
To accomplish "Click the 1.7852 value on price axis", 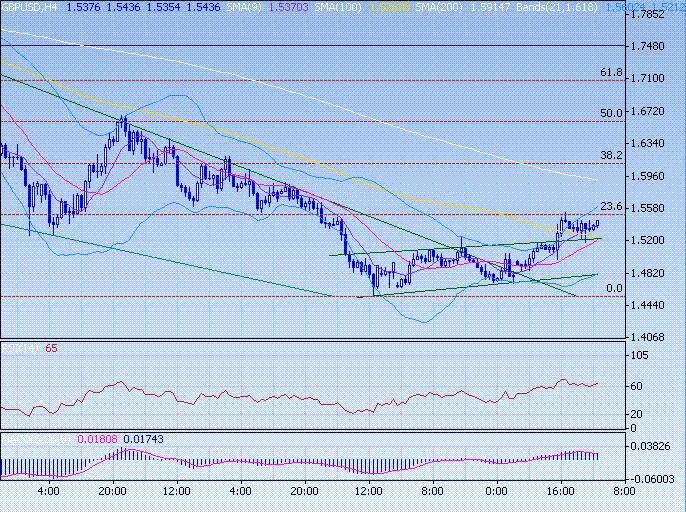I will (653, 16).
